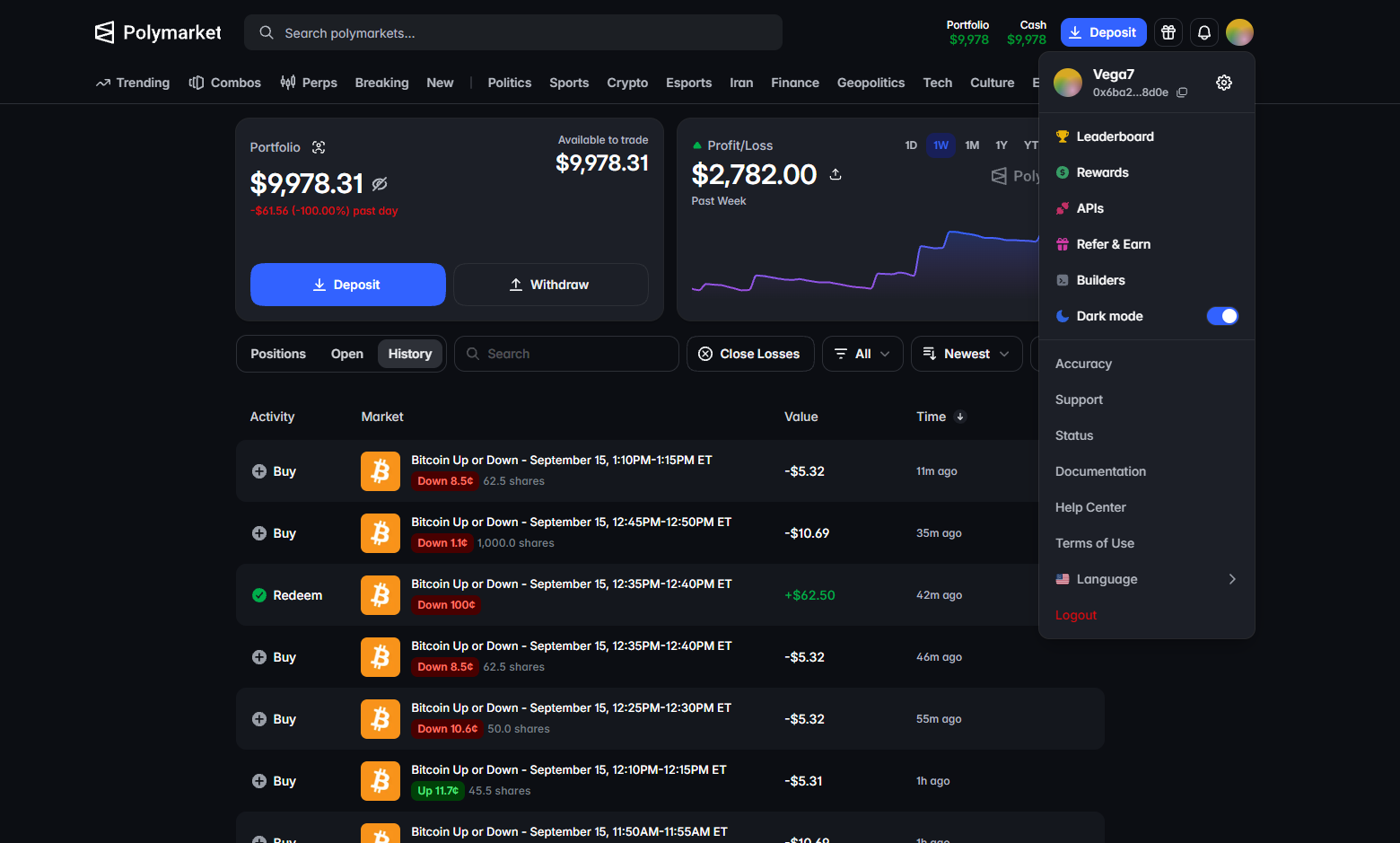Click the Polymarket logo
The image size is (1400, 843).
pyautogui.click(x=158, y=32)
